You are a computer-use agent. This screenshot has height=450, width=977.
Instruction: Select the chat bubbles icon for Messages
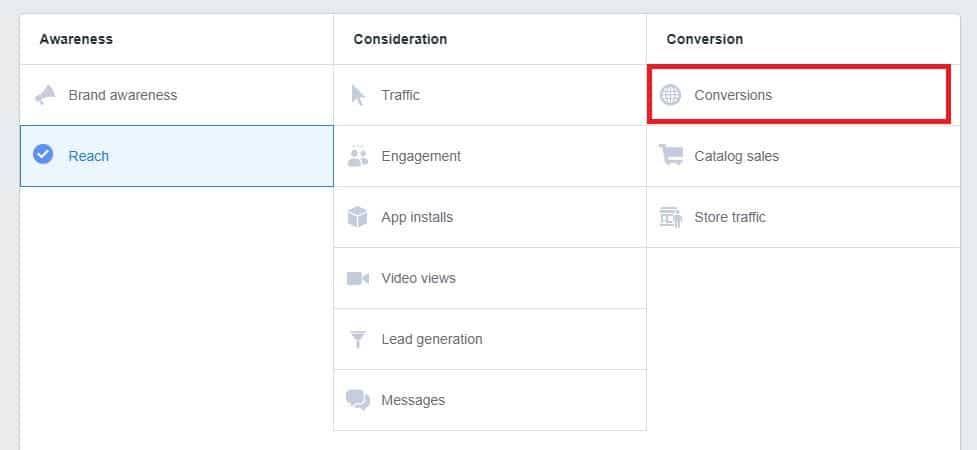358,400
